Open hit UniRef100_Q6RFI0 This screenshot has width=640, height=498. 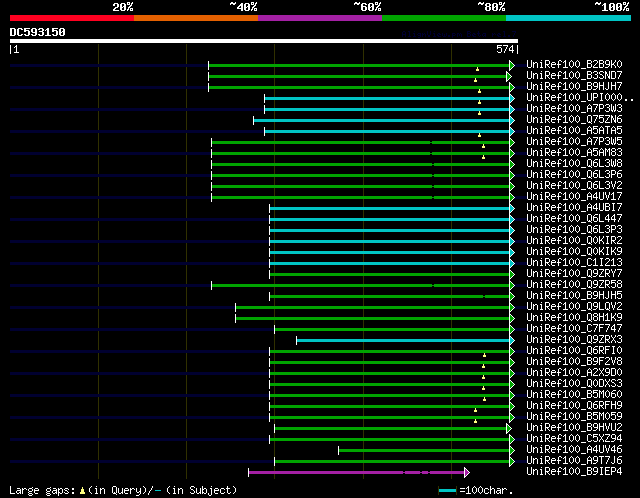click(x=574, y=351)
